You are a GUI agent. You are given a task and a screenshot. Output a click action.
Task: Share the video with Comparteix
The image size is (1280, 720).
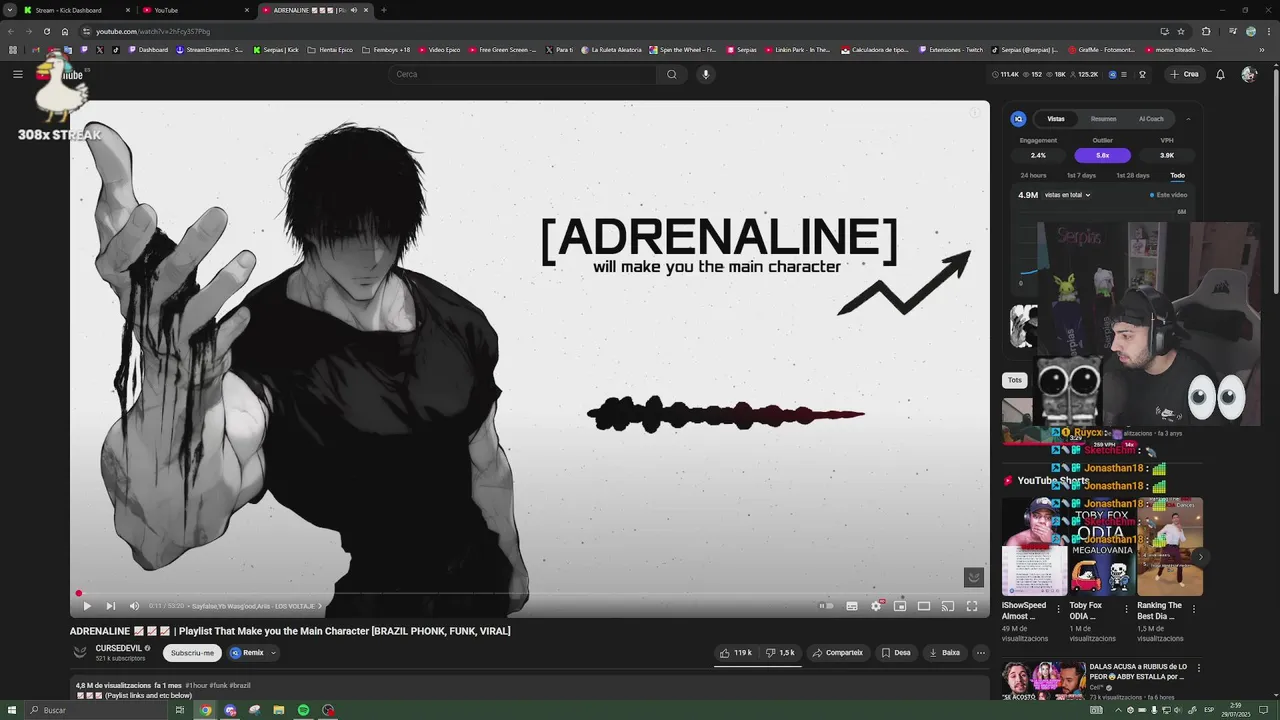(x=837, y=653)
